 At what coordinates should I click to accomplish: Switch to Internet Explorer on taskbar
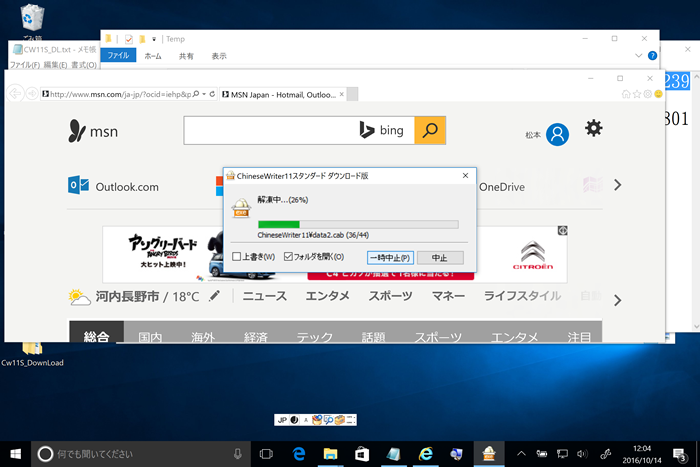(425, 454)
